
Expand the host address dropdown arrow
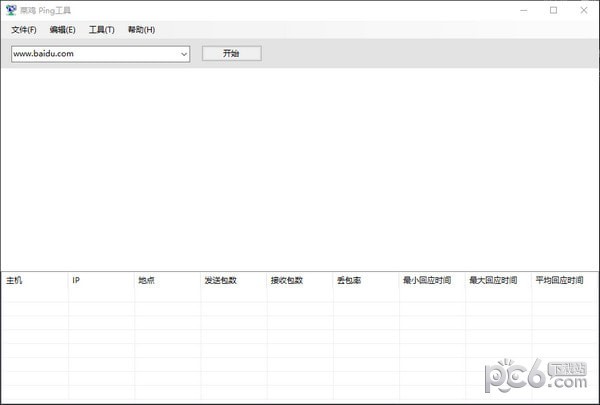point(185,54)
